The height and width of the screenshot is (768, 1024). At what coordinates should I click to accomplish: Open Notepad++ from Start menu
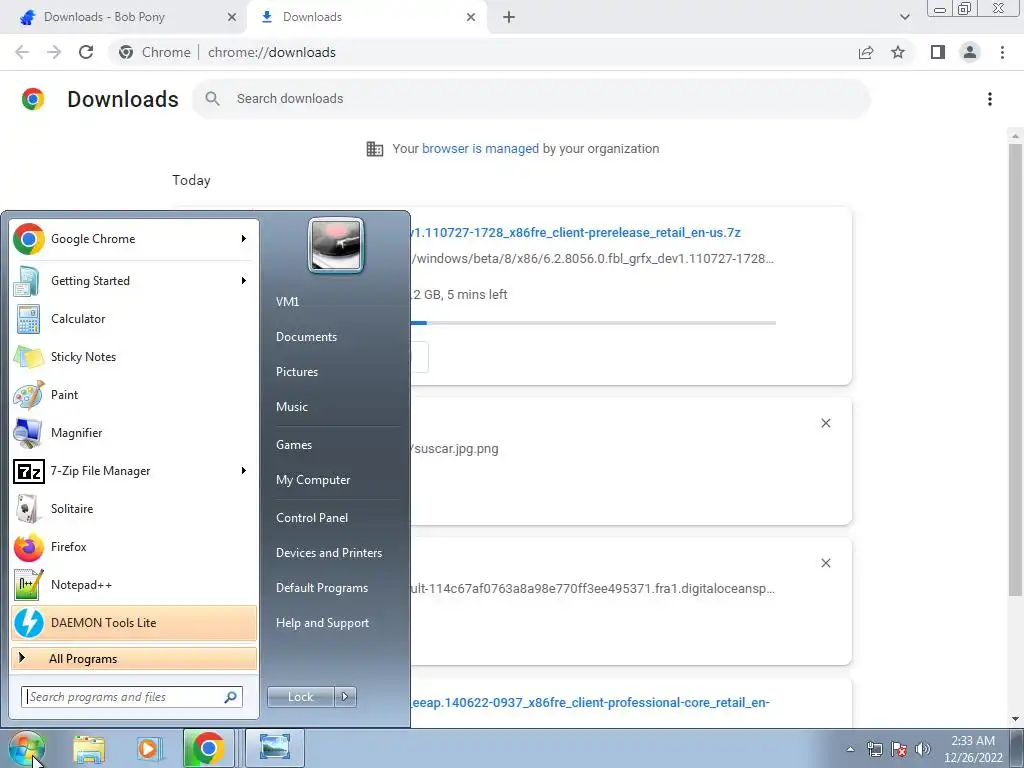click(134, 584)
